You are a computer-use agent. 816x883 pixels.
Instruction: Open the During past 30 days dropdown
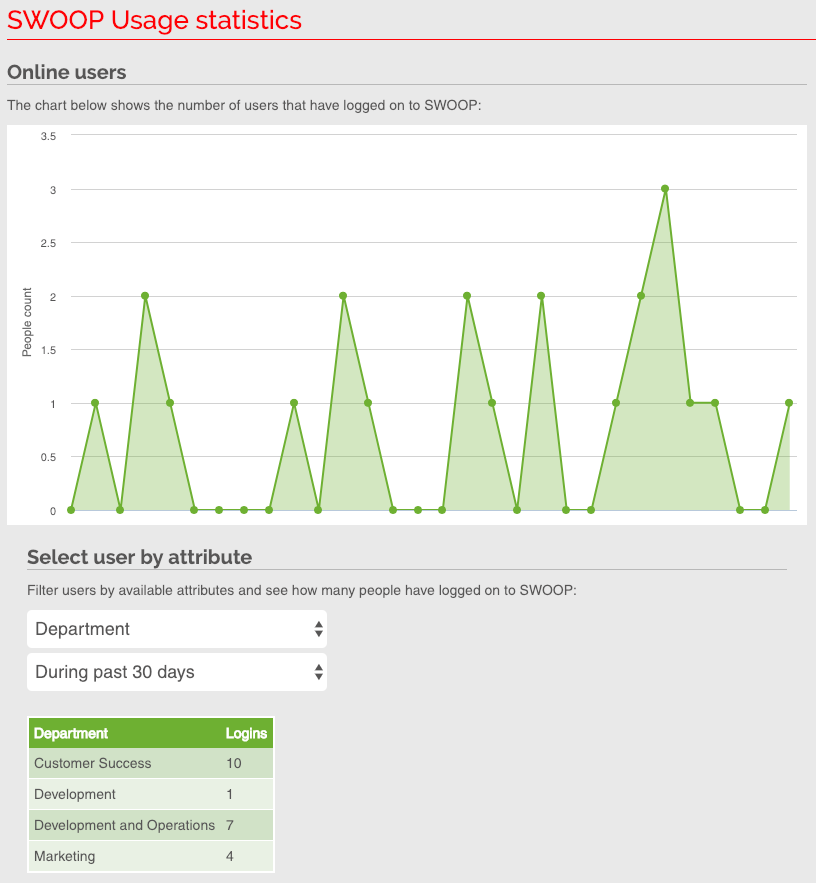(177, 672)
